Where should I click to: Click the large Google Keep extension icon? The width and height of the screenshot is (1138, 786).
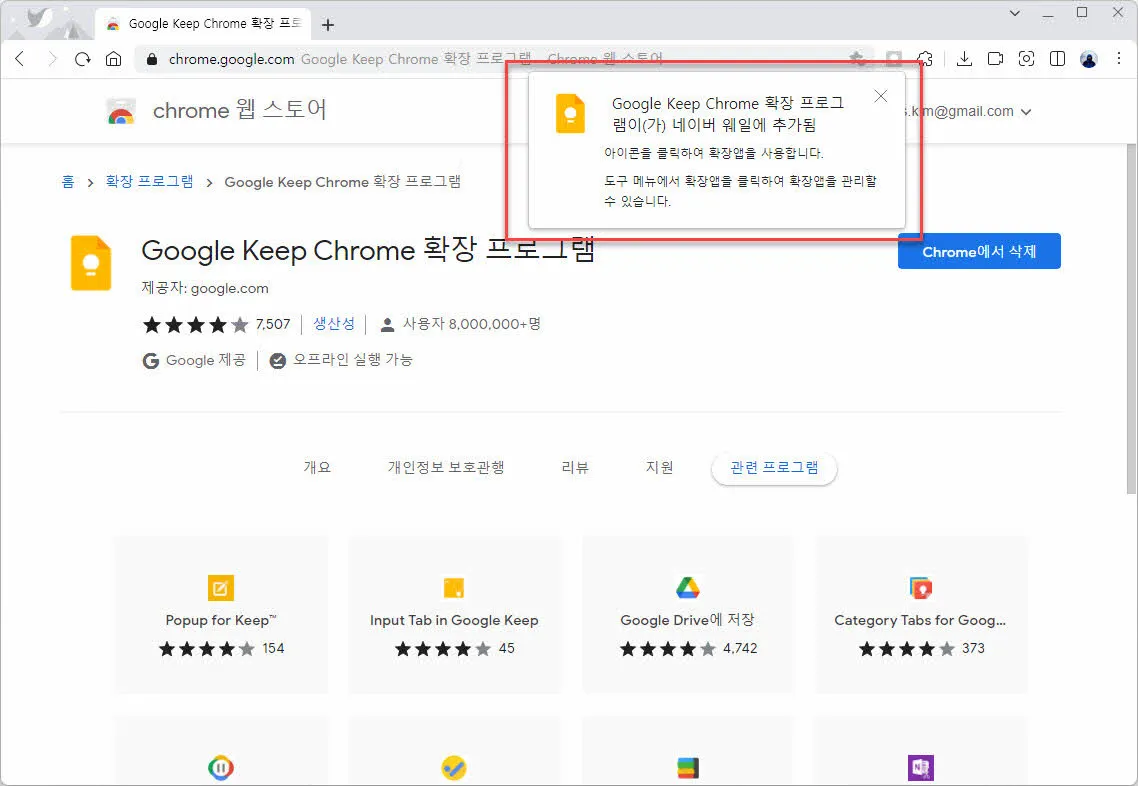(x=91, y=263)
